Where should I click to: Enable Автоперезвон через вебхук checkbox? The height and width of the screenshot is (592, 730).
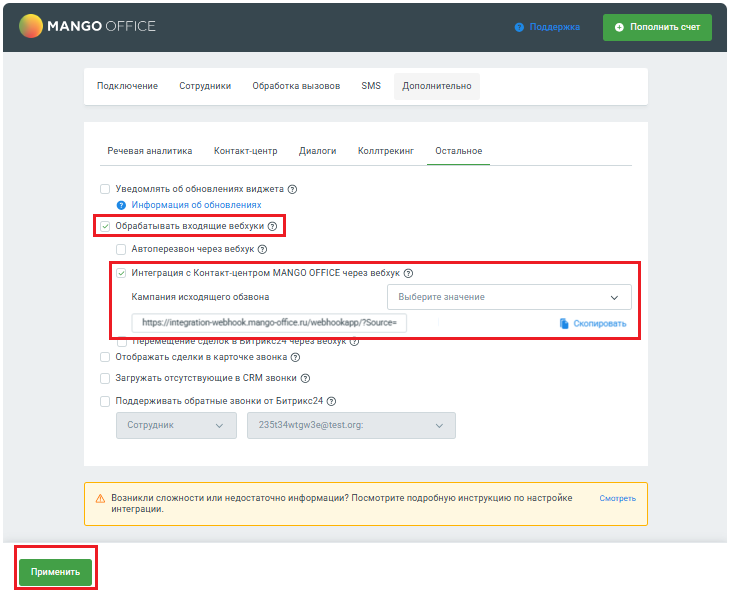click(x=121, y=249)
